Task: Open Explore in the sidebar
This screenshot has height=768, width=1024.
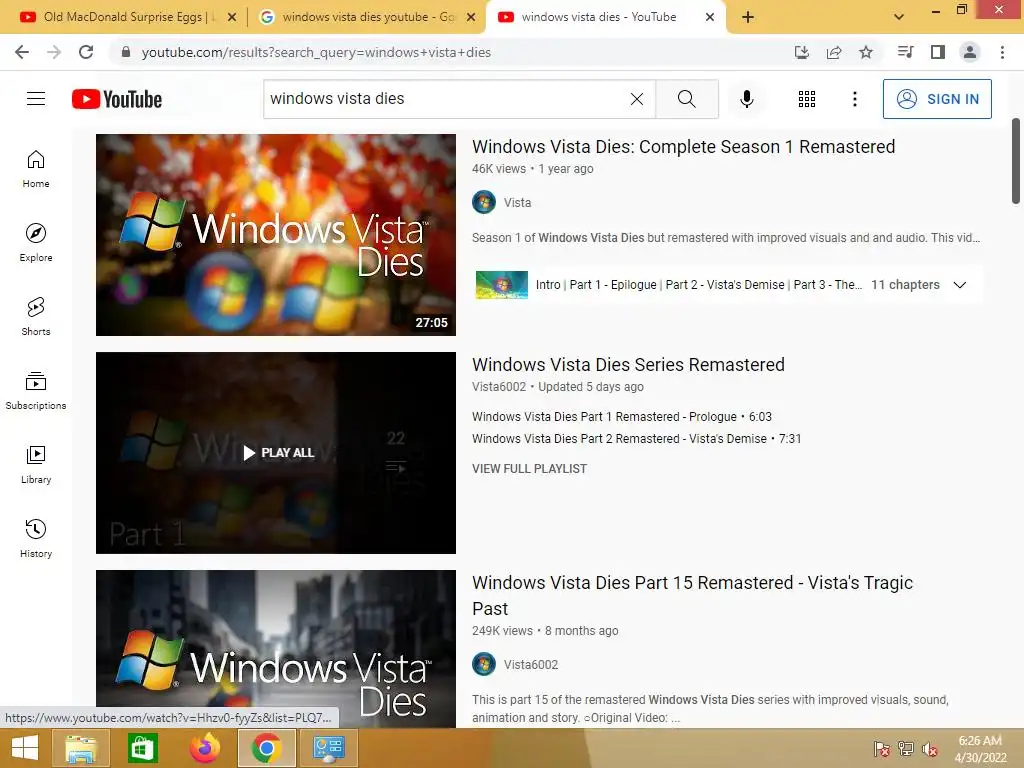Action: point(36,242)
